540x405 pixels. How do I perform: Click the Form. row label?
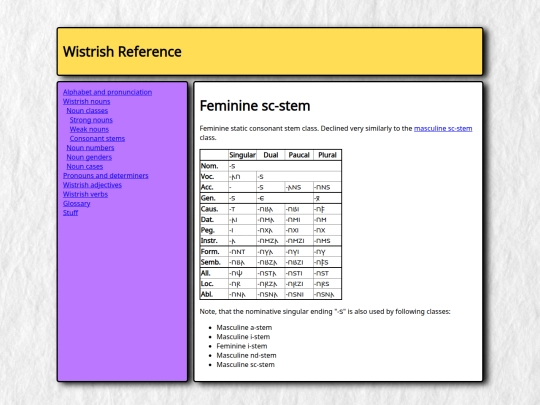click(214, 251)
